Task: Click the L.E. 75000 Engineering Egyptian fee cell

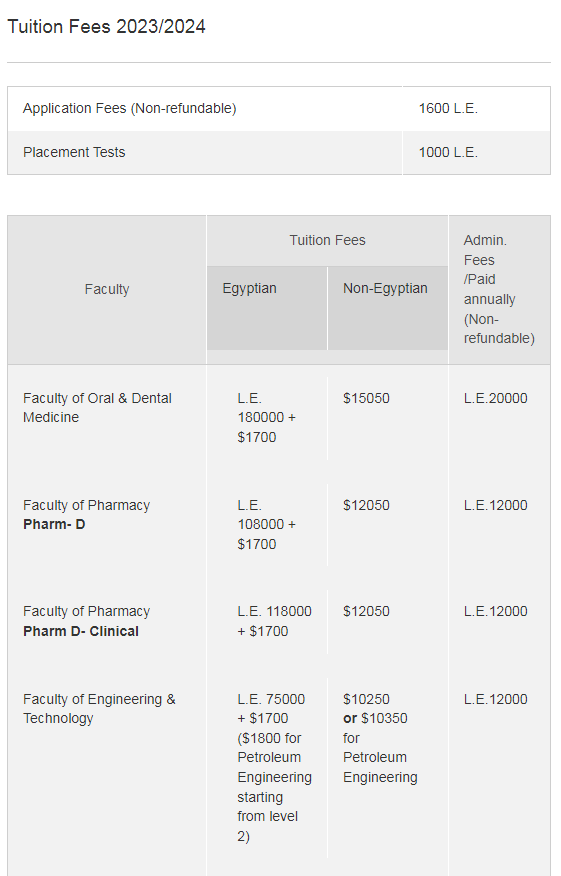Action: [x=274, y=768]
